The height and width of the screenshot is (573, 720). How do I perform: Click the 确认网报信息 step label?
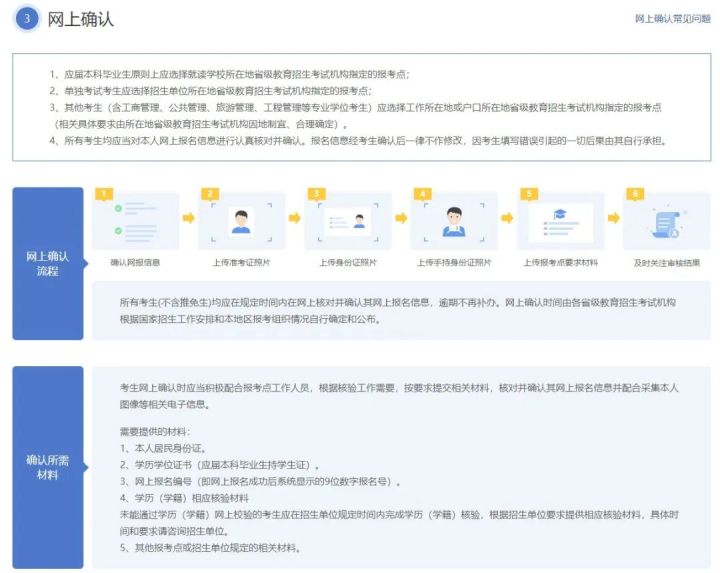(135, 263)
